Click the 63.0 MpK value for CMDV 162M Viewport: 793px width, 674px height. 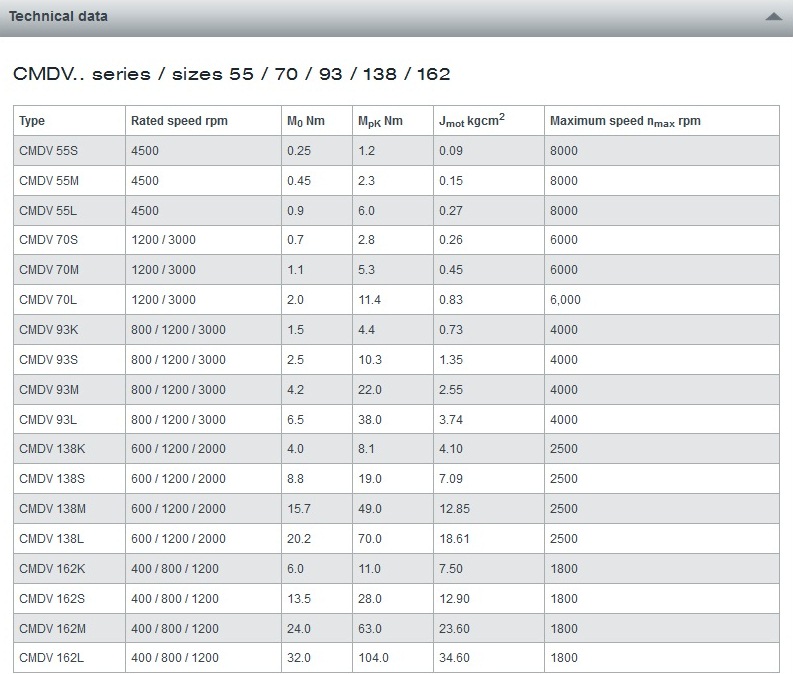pyautogui.click(x=370, y=628)
